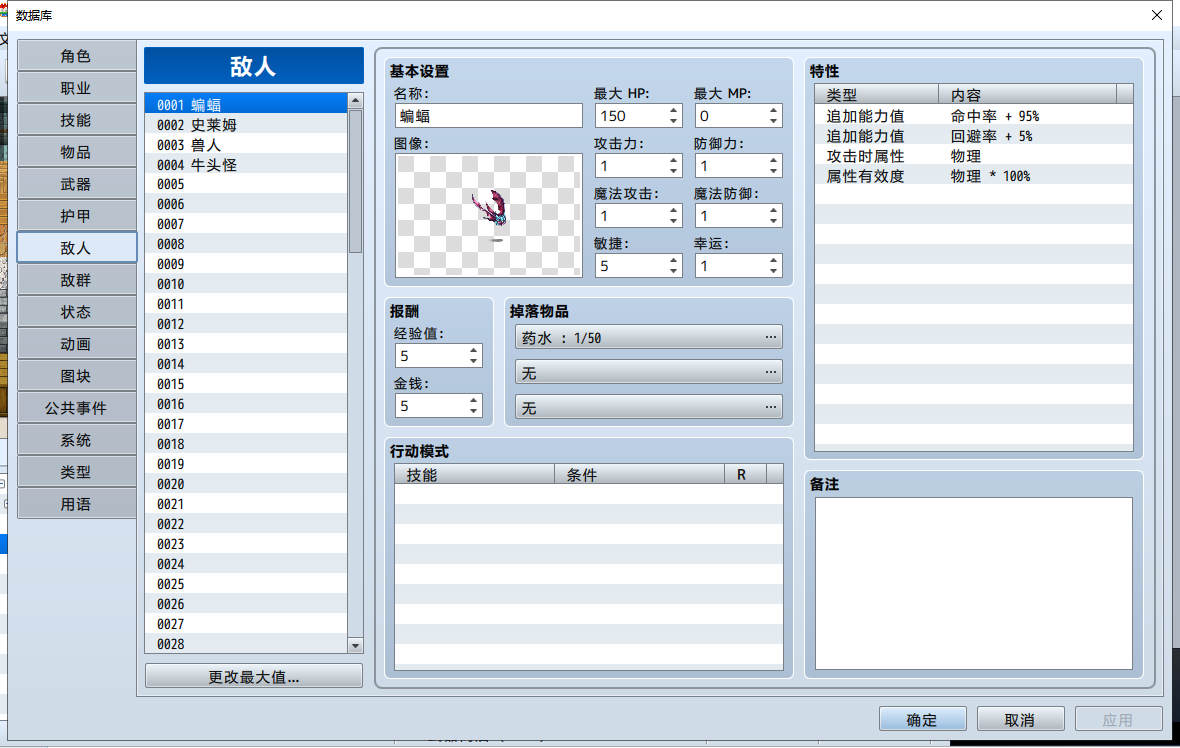
Task: Increase the 魔法防御 value
Action: pyautogui.click(x=774, y=211)
